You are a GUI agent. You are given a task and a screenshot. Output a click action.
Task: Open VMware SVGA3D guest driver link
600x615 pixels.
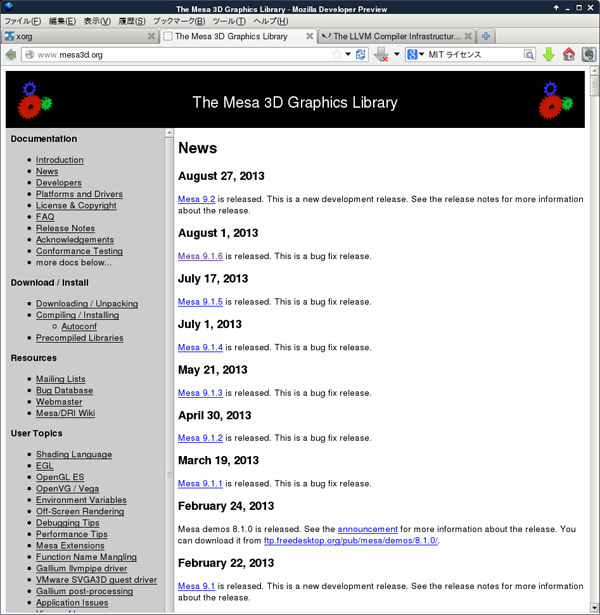click(x=96, y=579)
